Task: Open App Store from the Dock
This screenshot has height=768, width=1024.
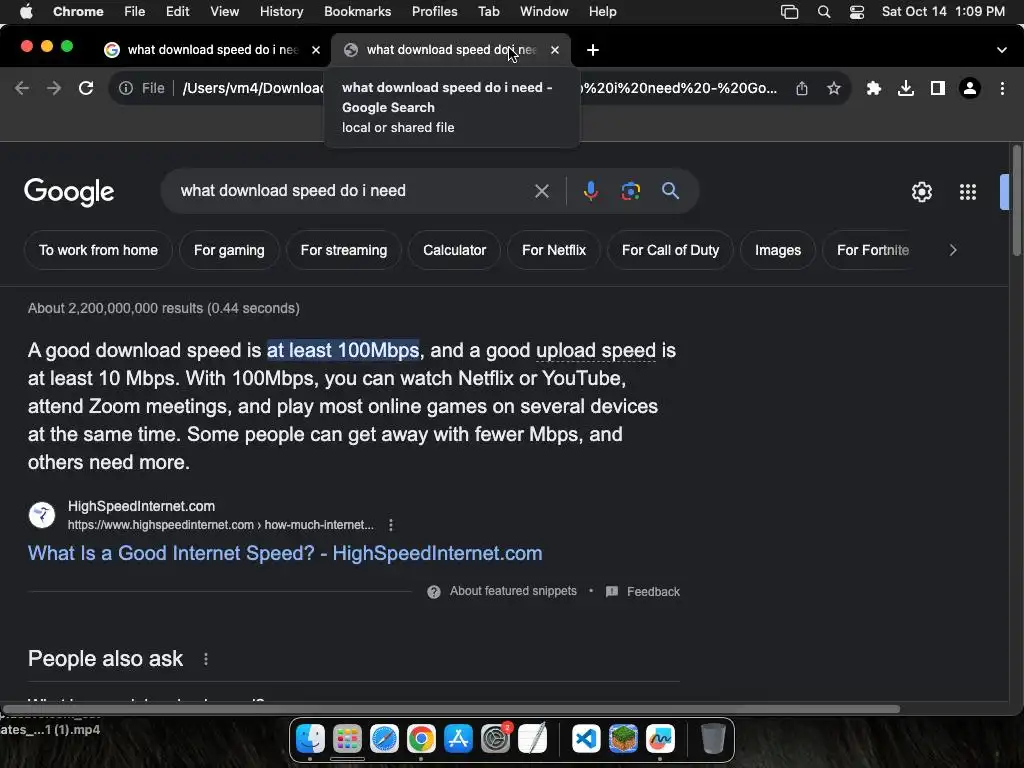Action: pos(458,739)
